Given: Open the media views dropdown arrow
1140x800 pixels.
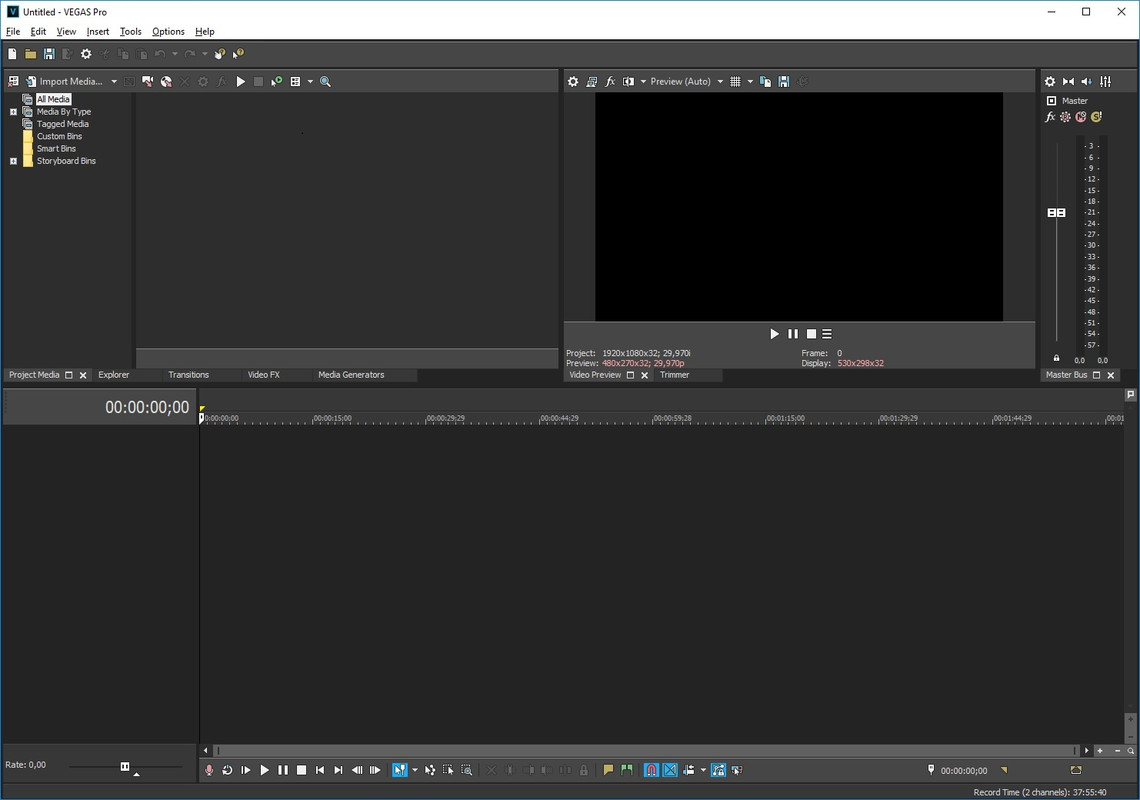Looking at the screenshot, I should point(310,81).
